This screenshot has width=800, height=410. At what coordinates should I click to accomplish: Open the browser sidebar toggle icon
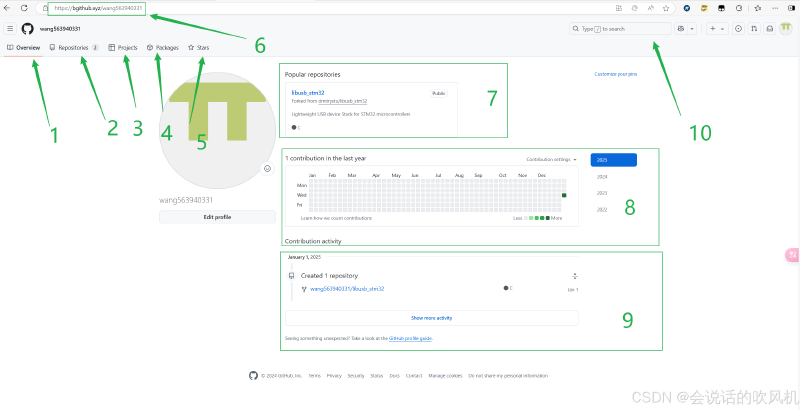pyautogui.click(x=793, y=8)
